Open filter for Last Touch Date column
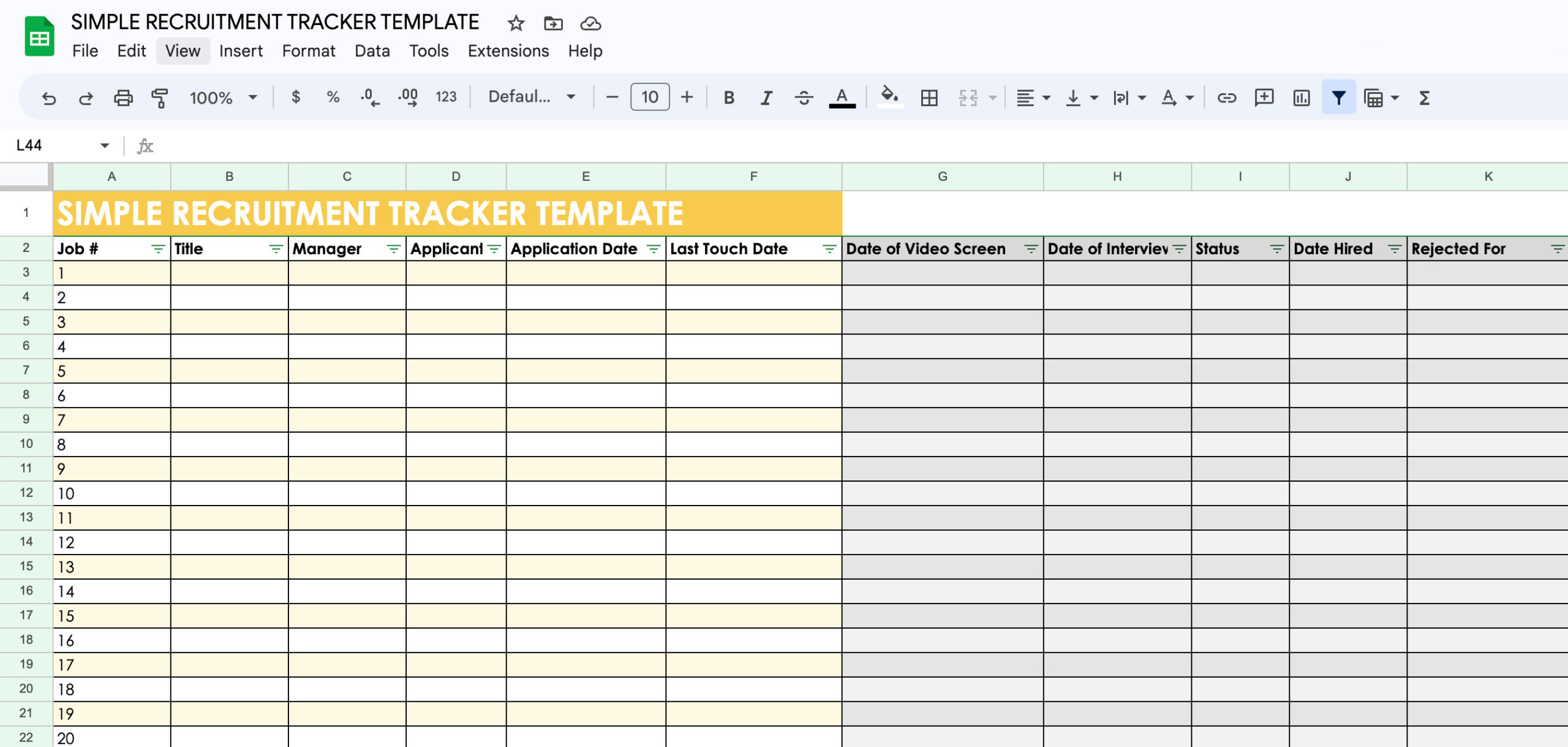Image resolution: width=1568 pixels, height=747 pixels. click(829, 249)
